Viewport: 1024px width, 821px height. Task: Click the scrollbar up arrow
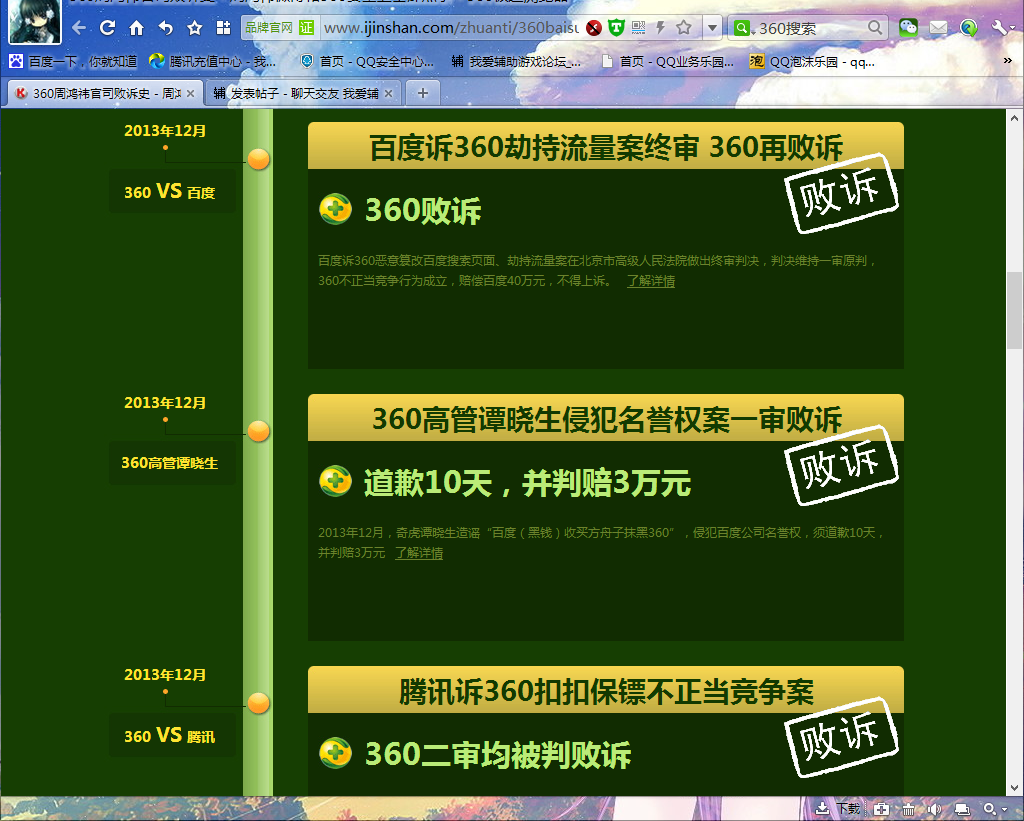point(1014,118)
